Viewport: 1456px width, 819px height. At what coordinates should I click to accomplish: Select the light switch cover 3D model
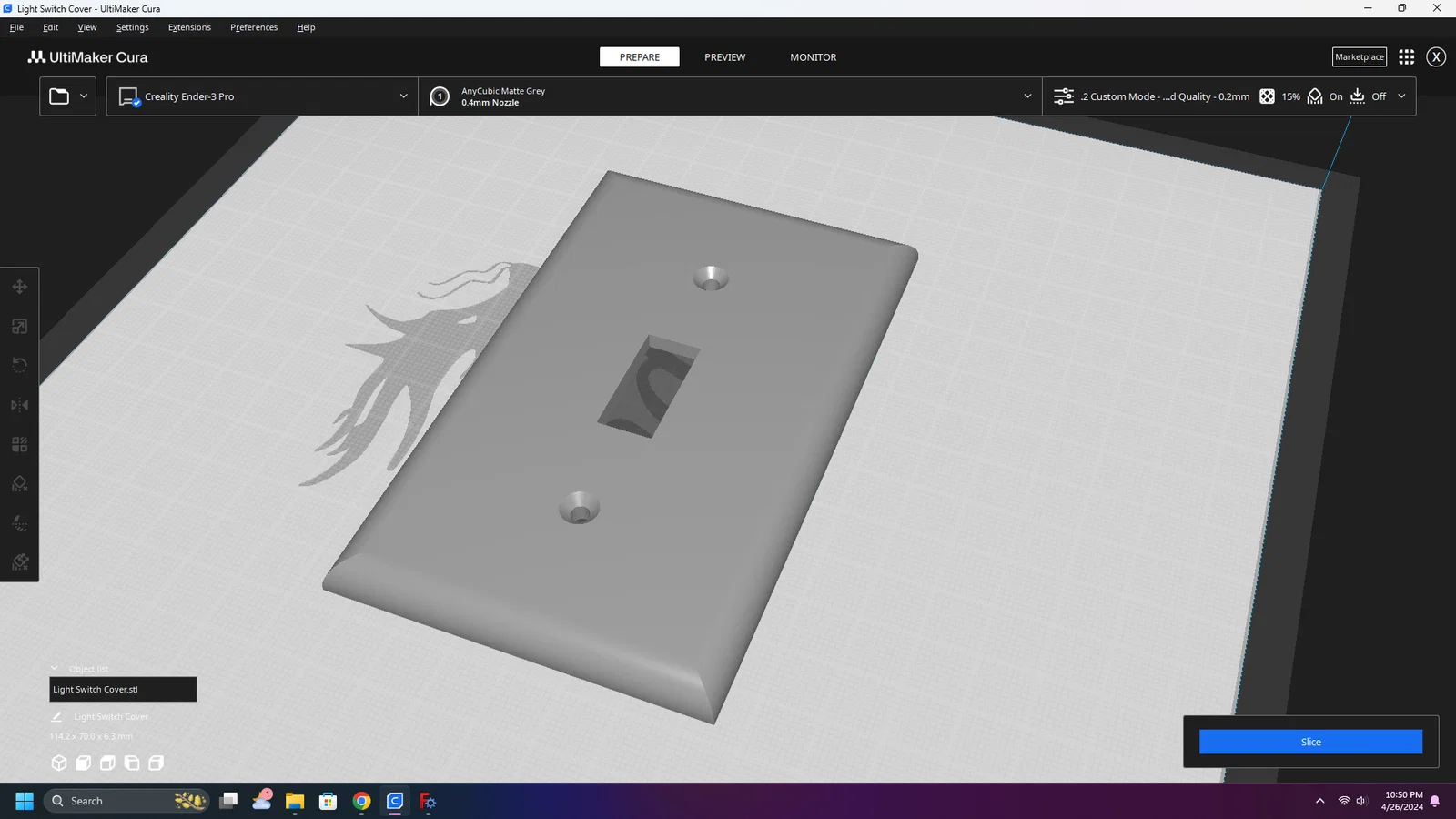pos(621,446)
